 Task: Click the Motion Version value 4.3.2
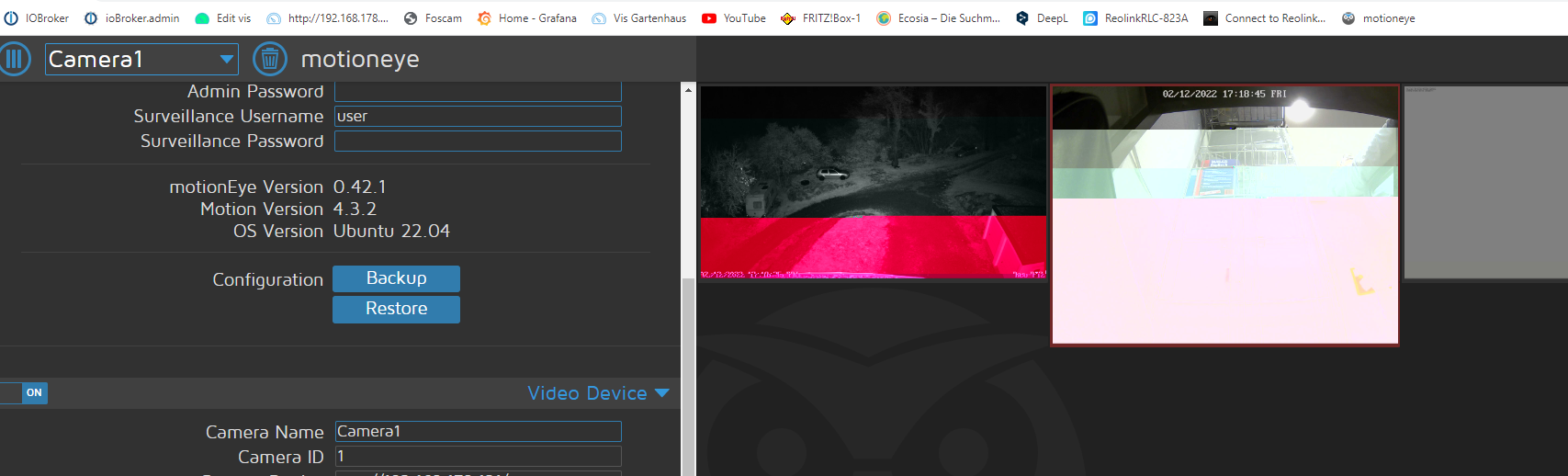click(x=355, y=210)
